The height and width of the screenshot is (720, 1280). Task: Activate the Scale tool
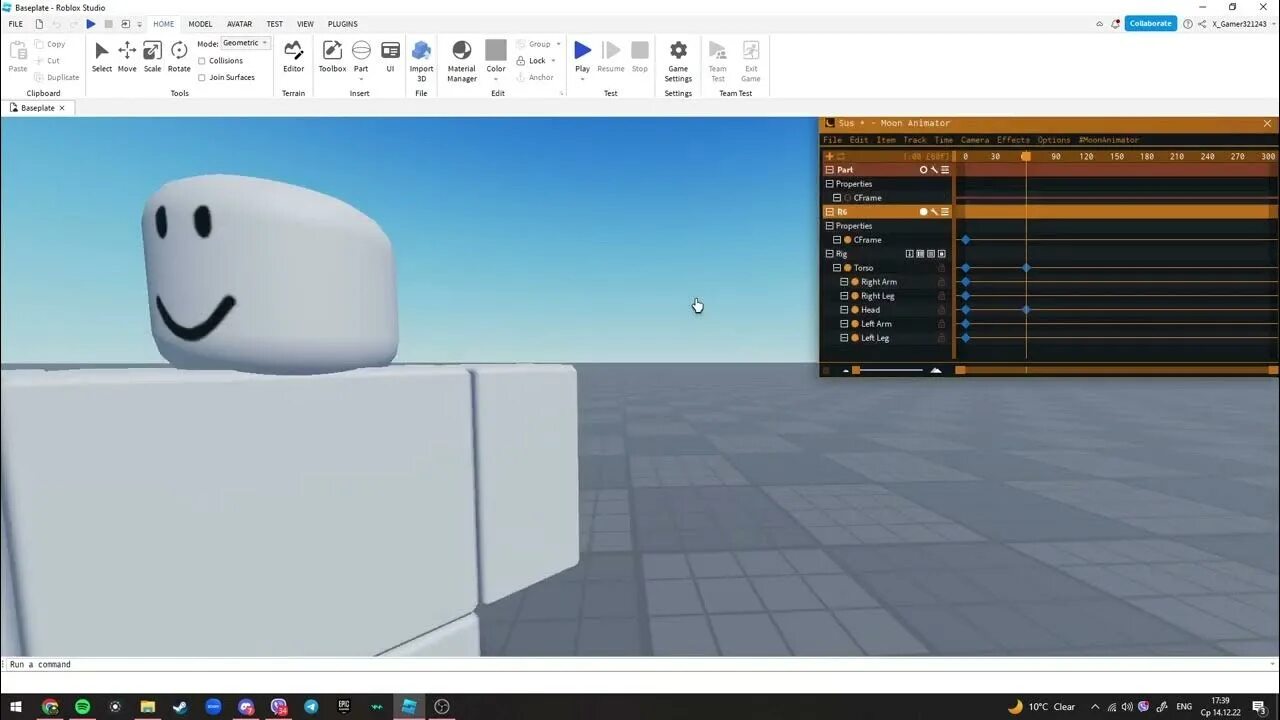152,56
